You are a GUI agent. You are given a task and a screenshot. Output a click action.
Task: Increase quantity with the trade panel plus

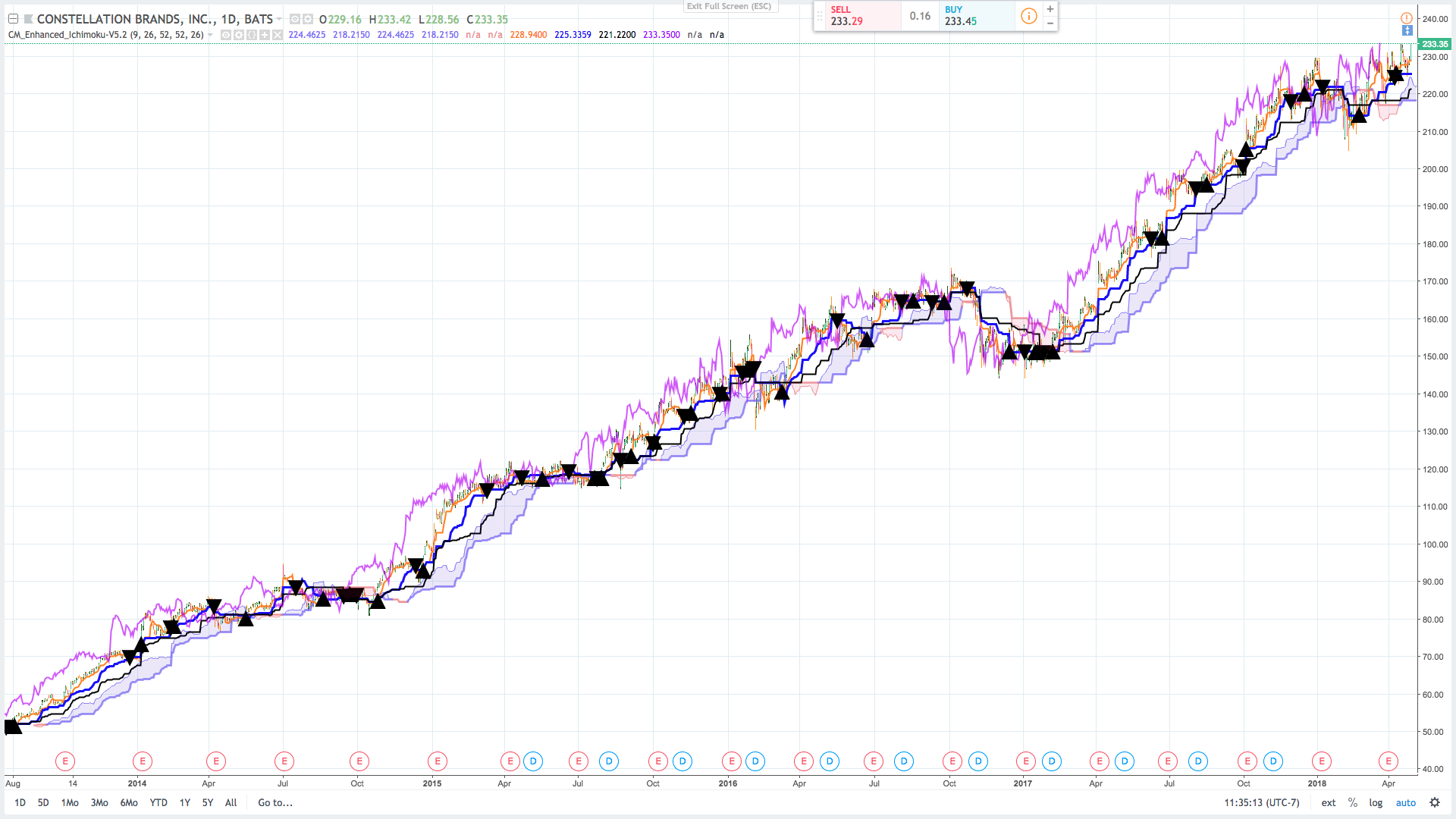coord(1050,9)
